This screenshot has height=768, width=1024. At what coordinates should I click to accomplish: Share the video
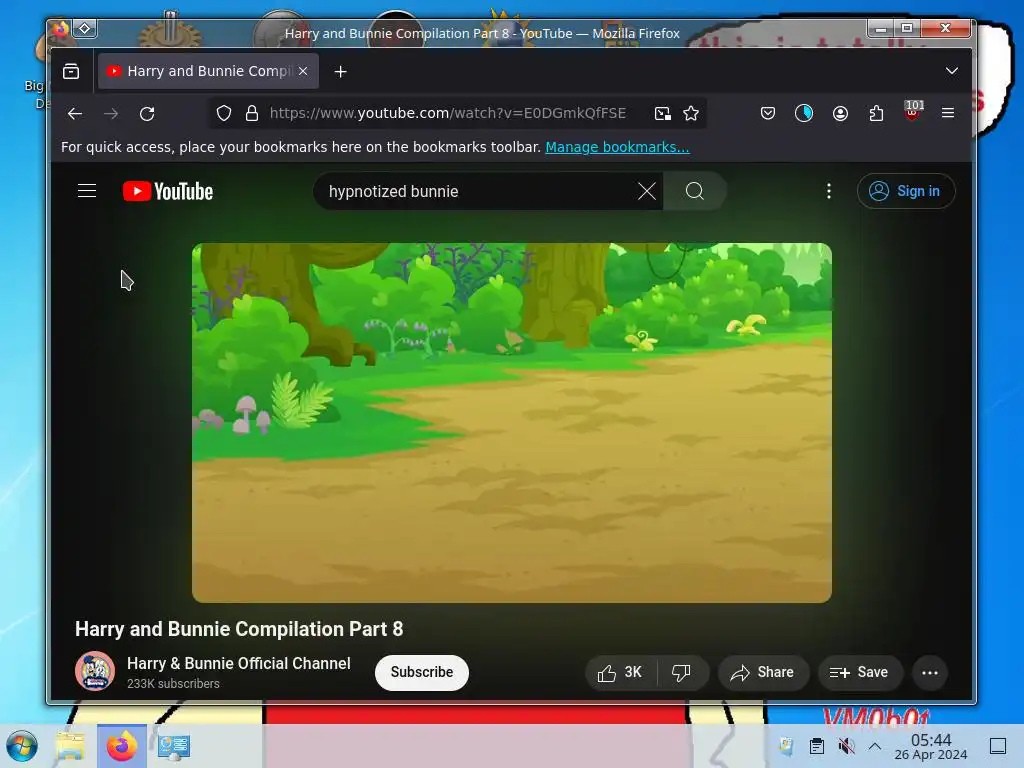click(x=763, y=673)
